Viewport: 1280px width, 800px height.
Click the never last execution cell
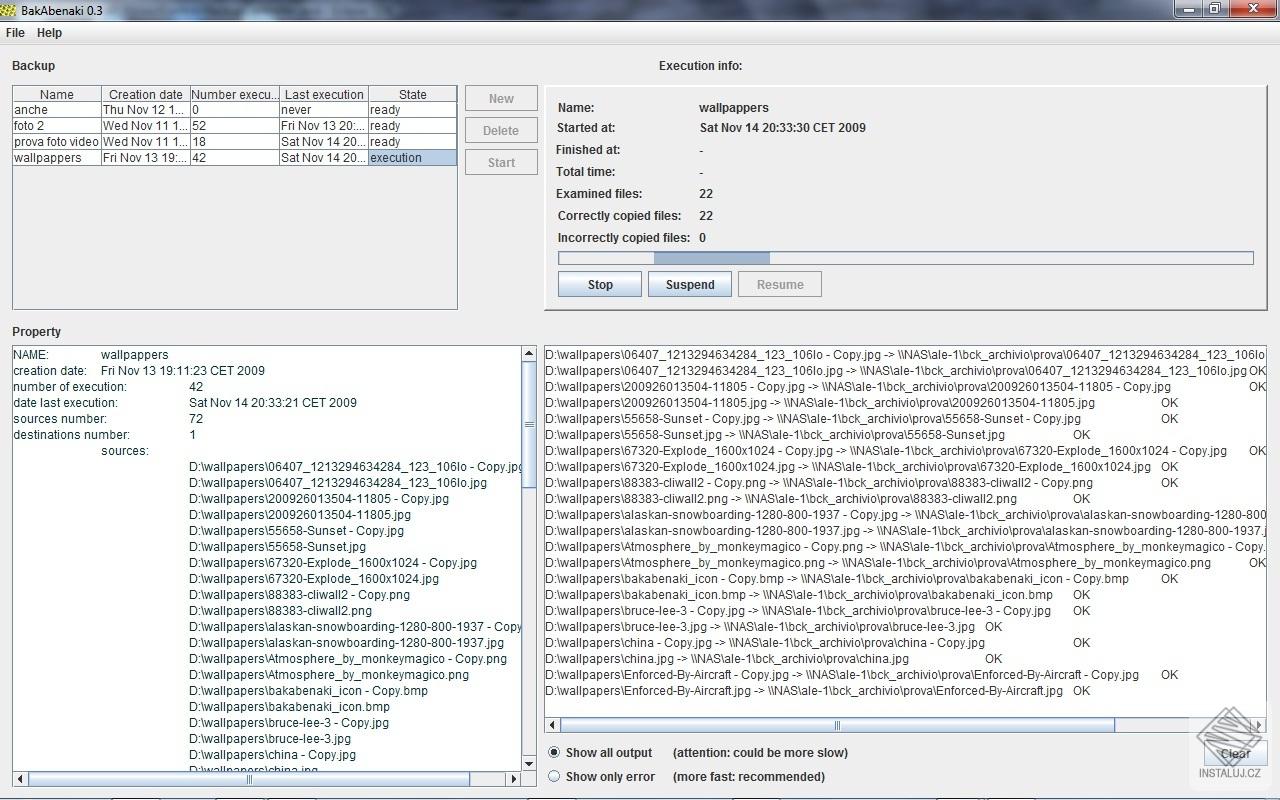tap(324, 110)
